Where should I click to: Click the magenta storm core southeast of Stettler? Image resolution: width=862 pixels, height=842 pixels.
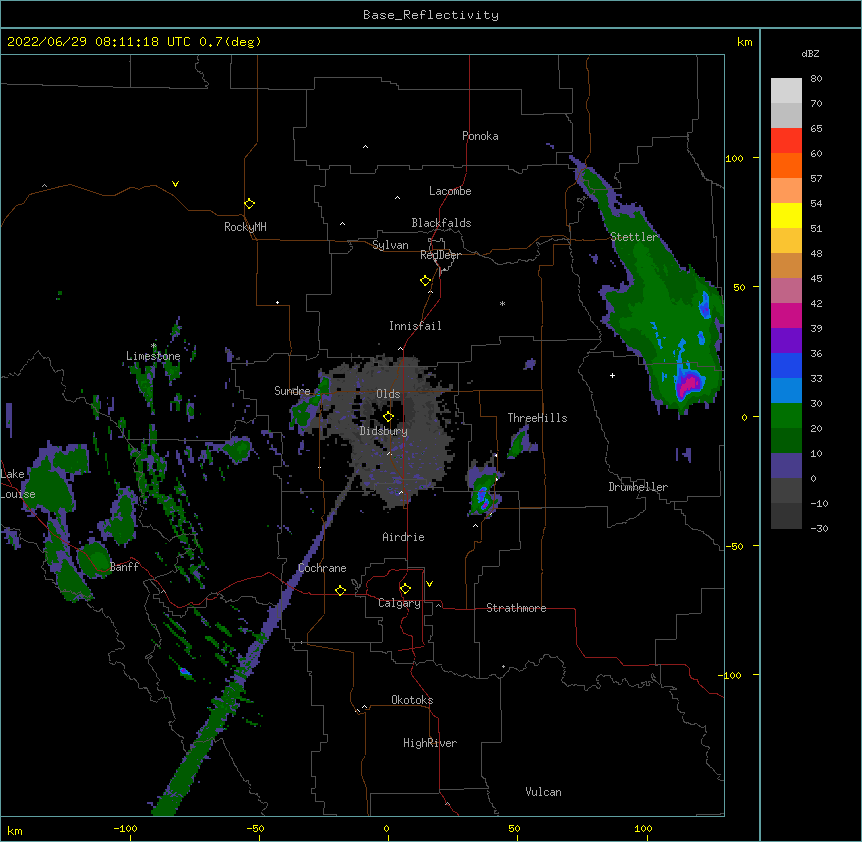[687, 384]
